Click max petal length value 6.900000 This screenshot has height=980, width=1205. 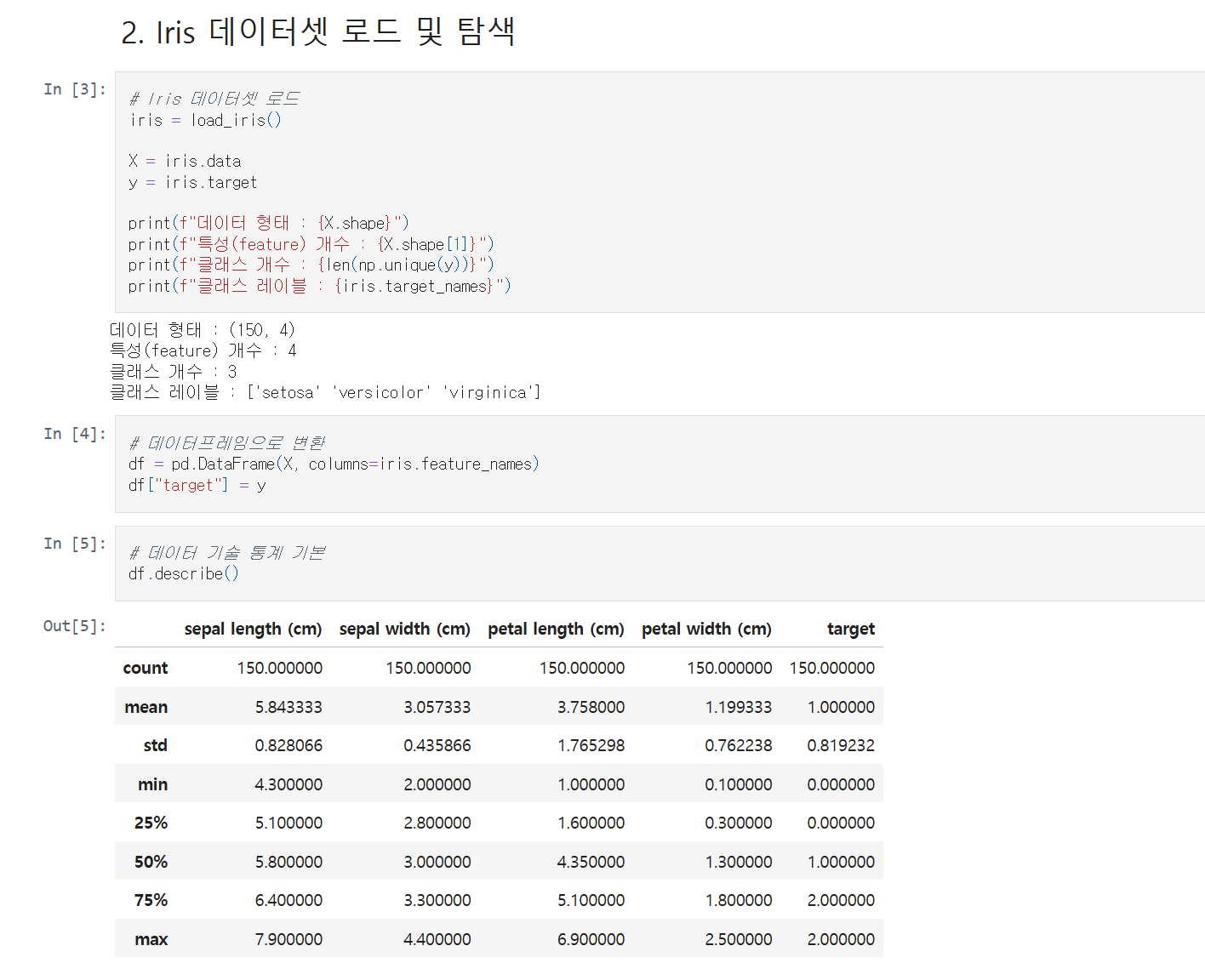click(591, 939)
